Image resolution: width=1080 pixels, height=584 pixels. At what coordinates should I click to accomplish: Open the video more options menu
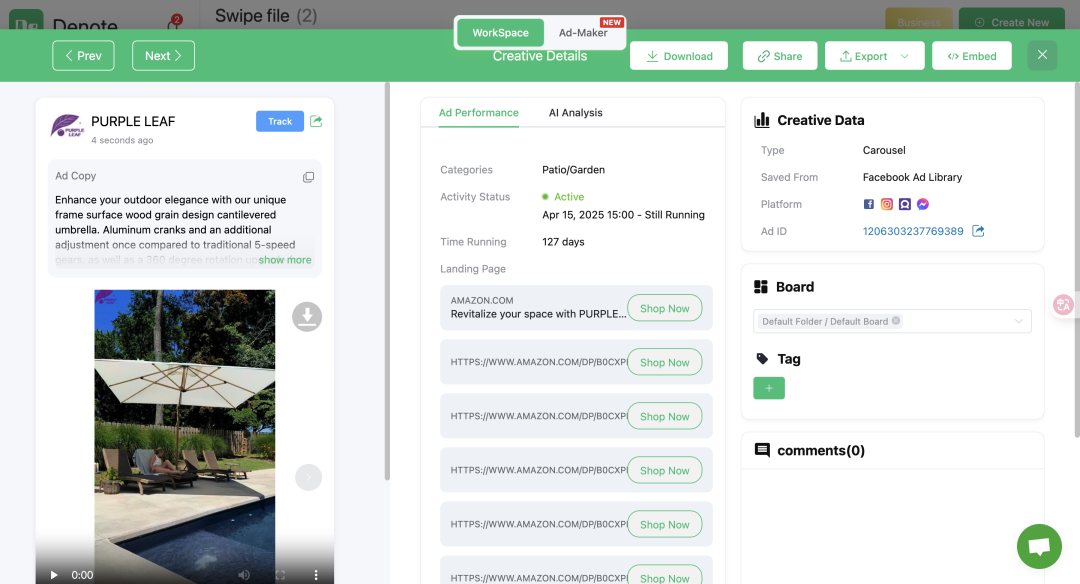tap(316, 574)
